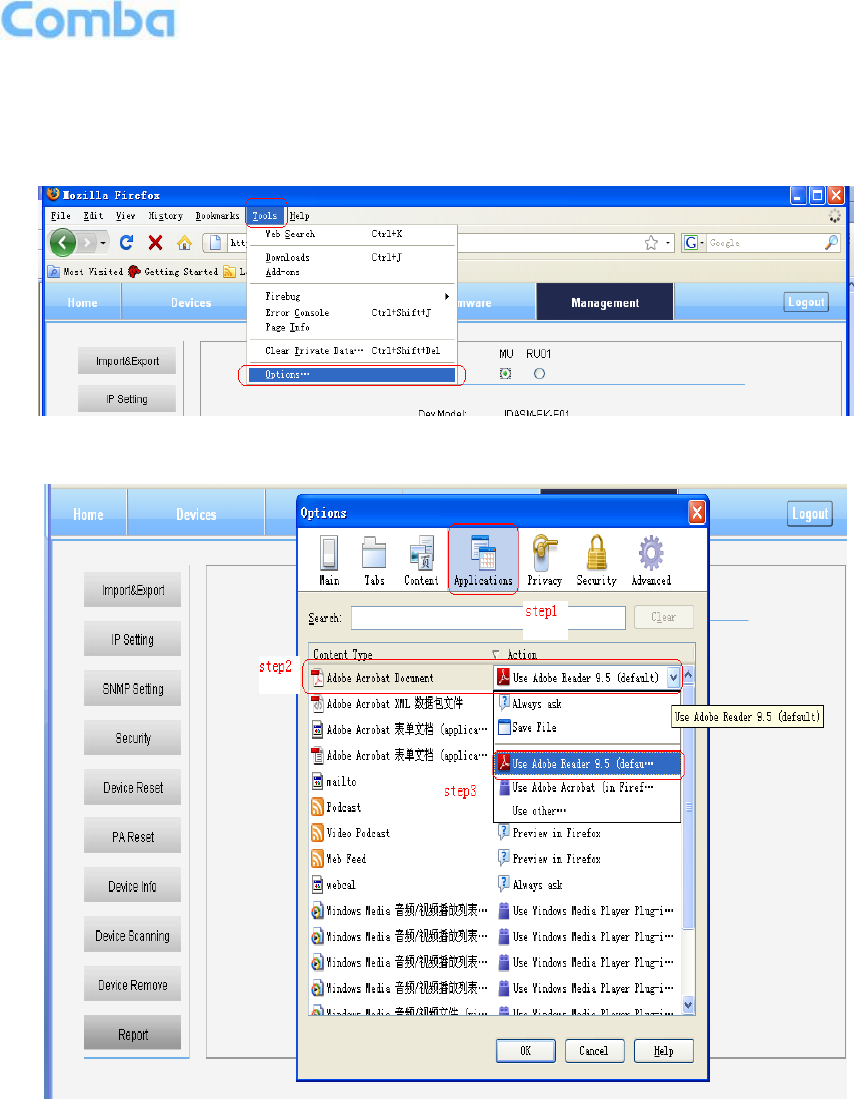Open the Getting Started bookmark
854x1099 pixels.
tap(173, 272)
